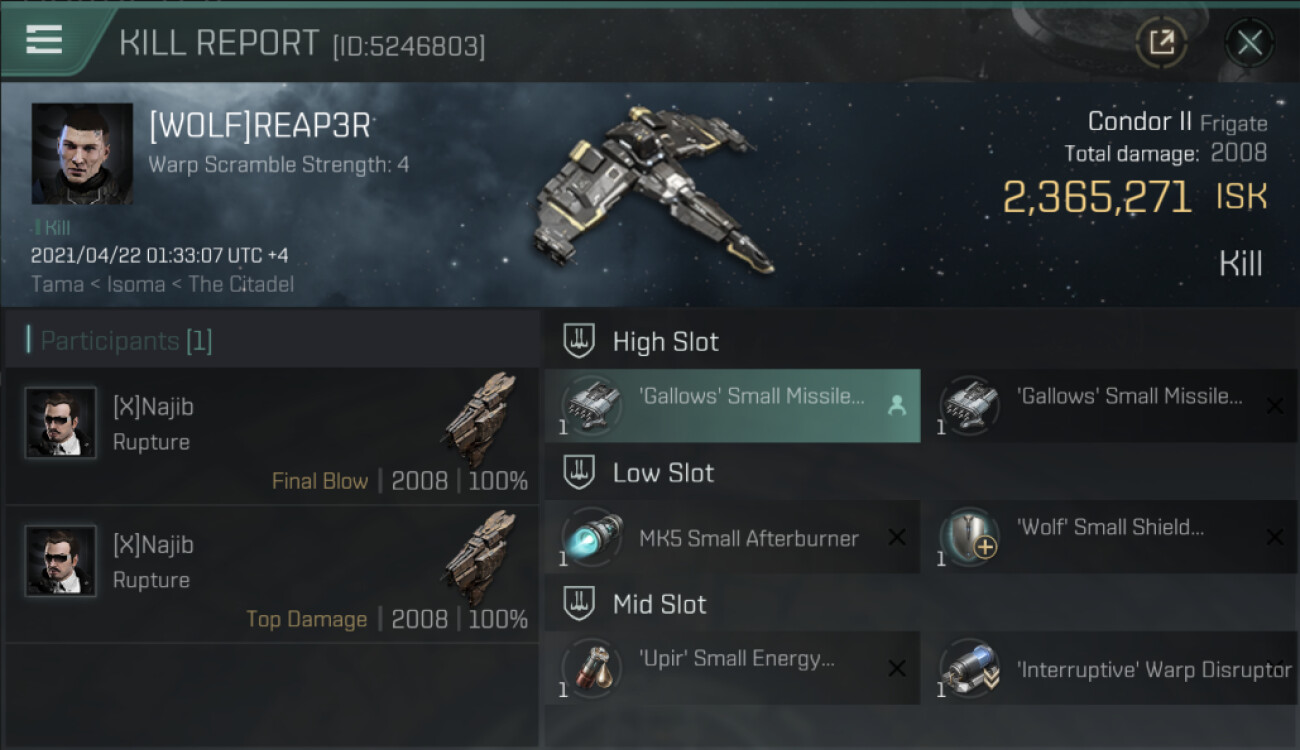This screenshot has width=1300, height=750.
Task: Click the 'Wolf' Small Shield booster icon
Action: (969, 538)
